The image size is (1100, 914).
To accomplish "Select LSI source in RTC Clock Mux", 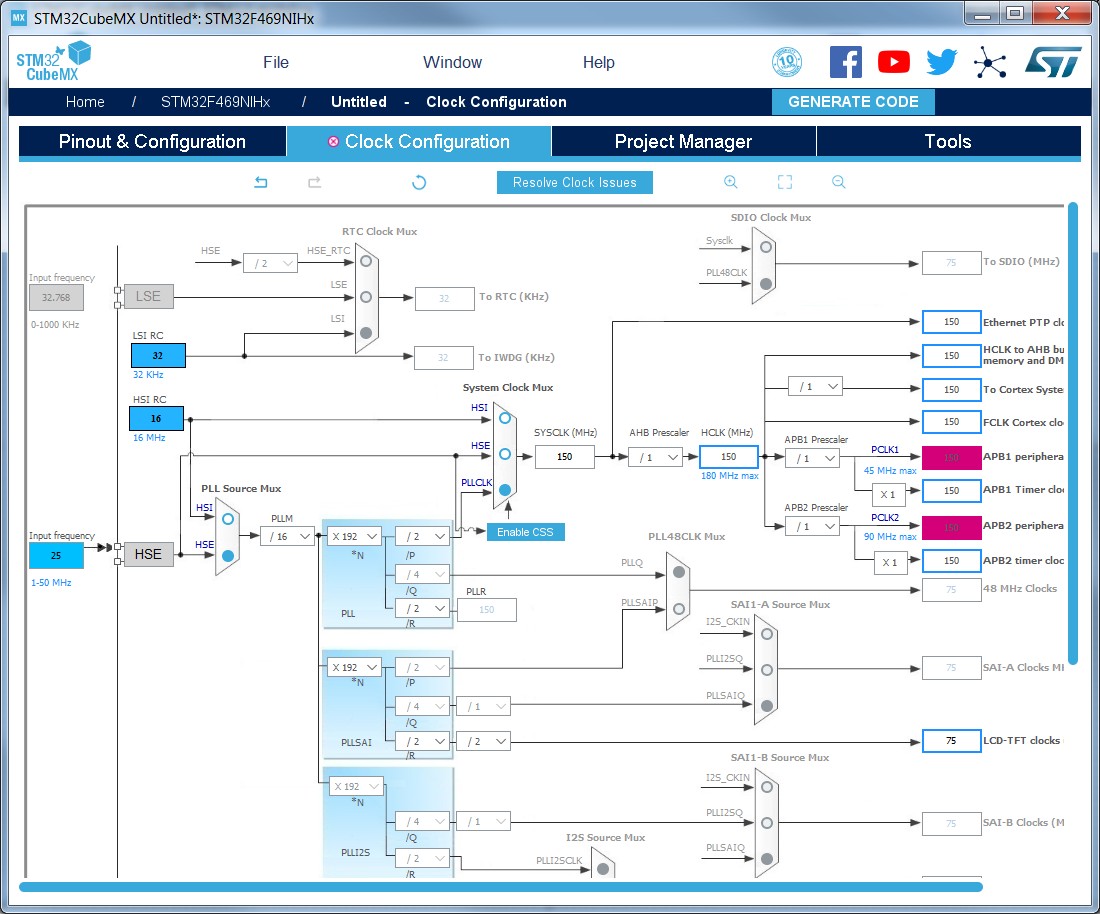I will click(x=366, y=332).
